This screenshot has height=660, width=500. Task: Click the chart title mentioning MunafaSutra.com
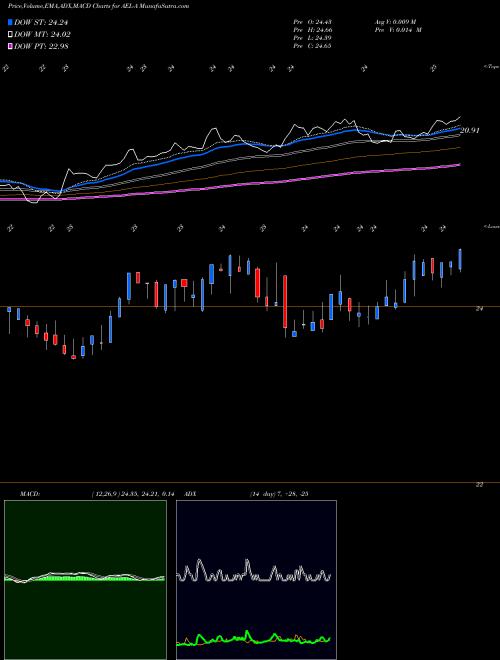(x=98, y=6)
